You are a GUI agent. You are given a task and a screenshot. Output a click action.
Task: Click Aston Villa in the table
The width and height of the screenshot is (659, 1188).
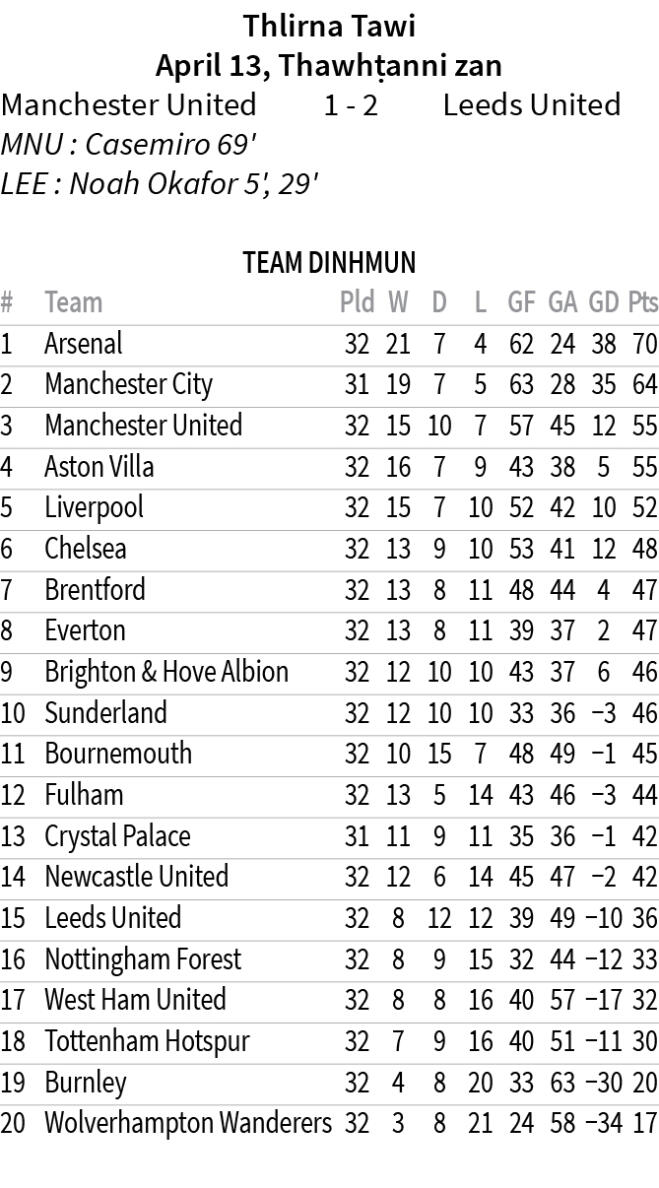pos(99,467)
